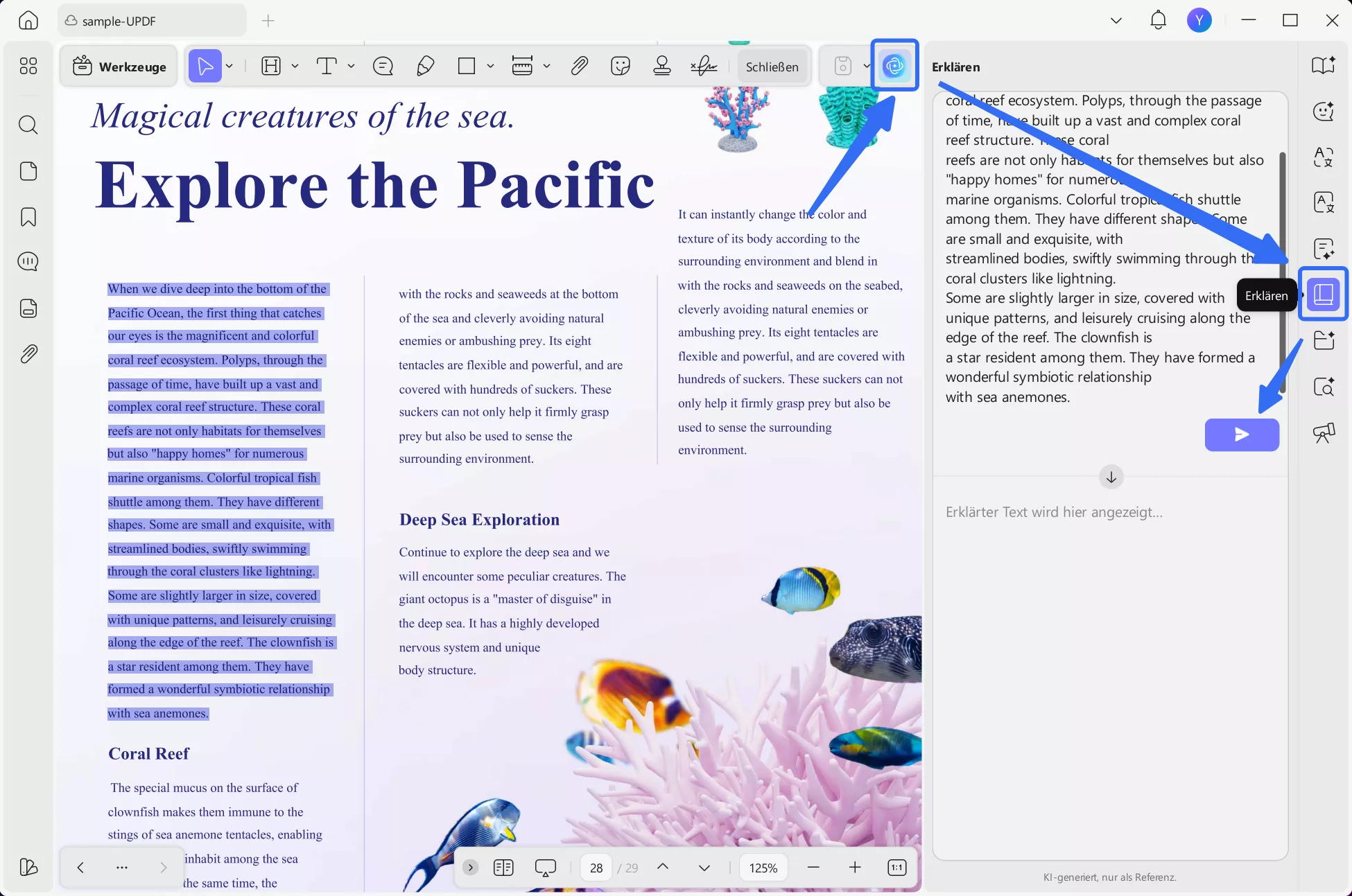The image size is (1352, 896).
Task: Toggle the two-page reading view icon
Action: [503, 868]
